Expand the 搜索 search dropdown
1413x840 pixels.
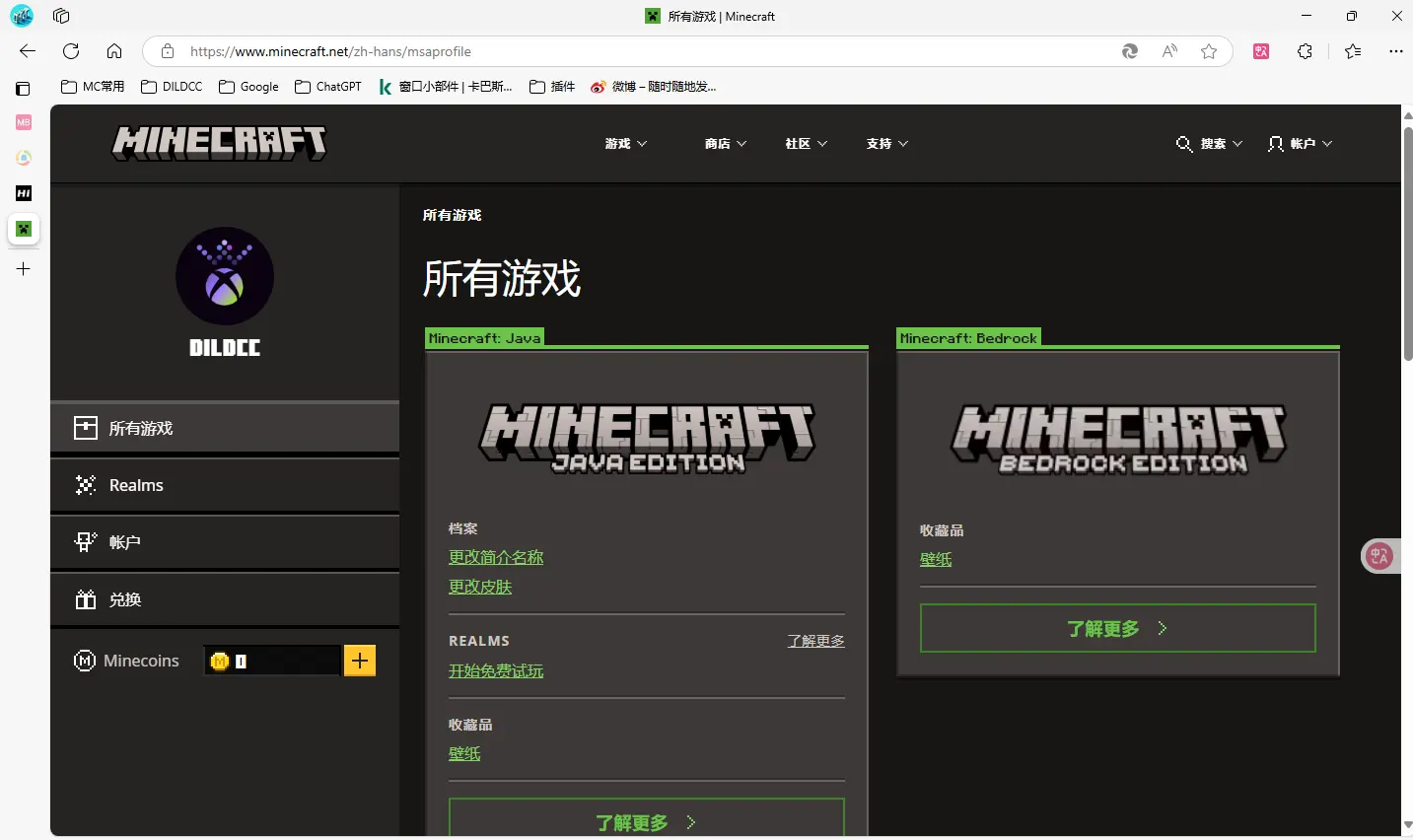click(1210, 144)
